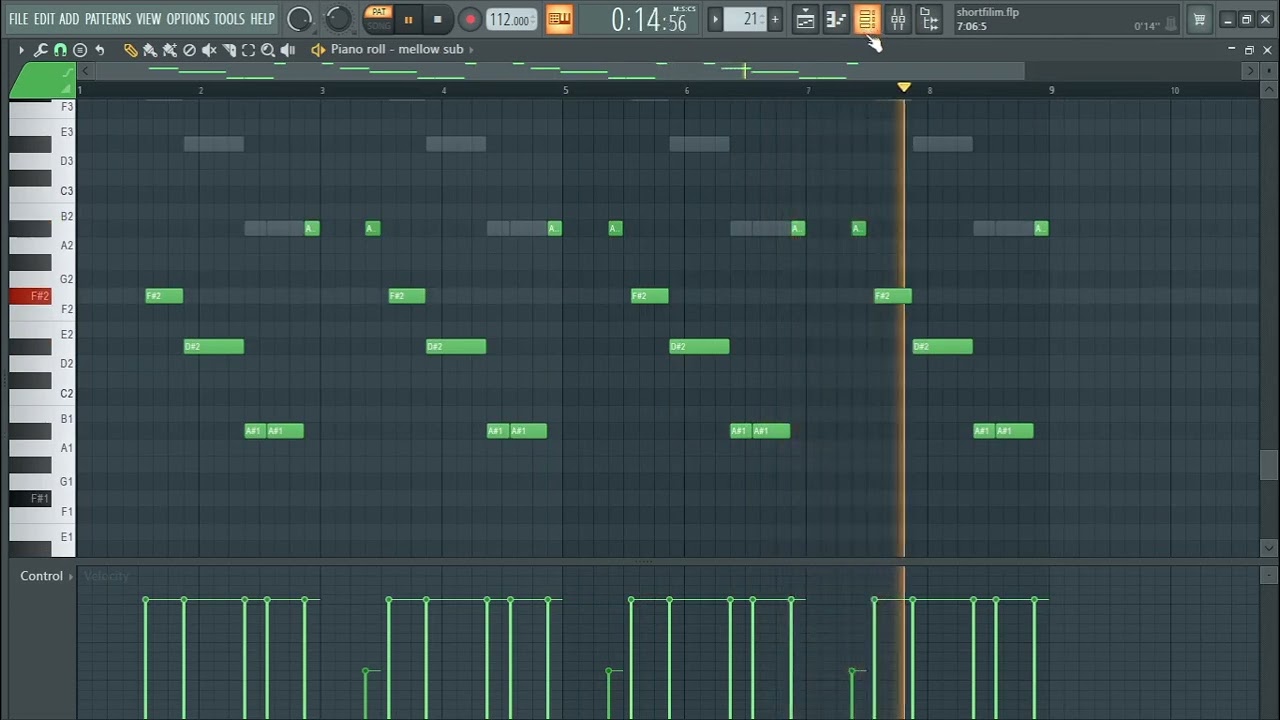Viewport: 1280px width, 720px height.
Task: Select the Mute tool
Action: point(209,50)
